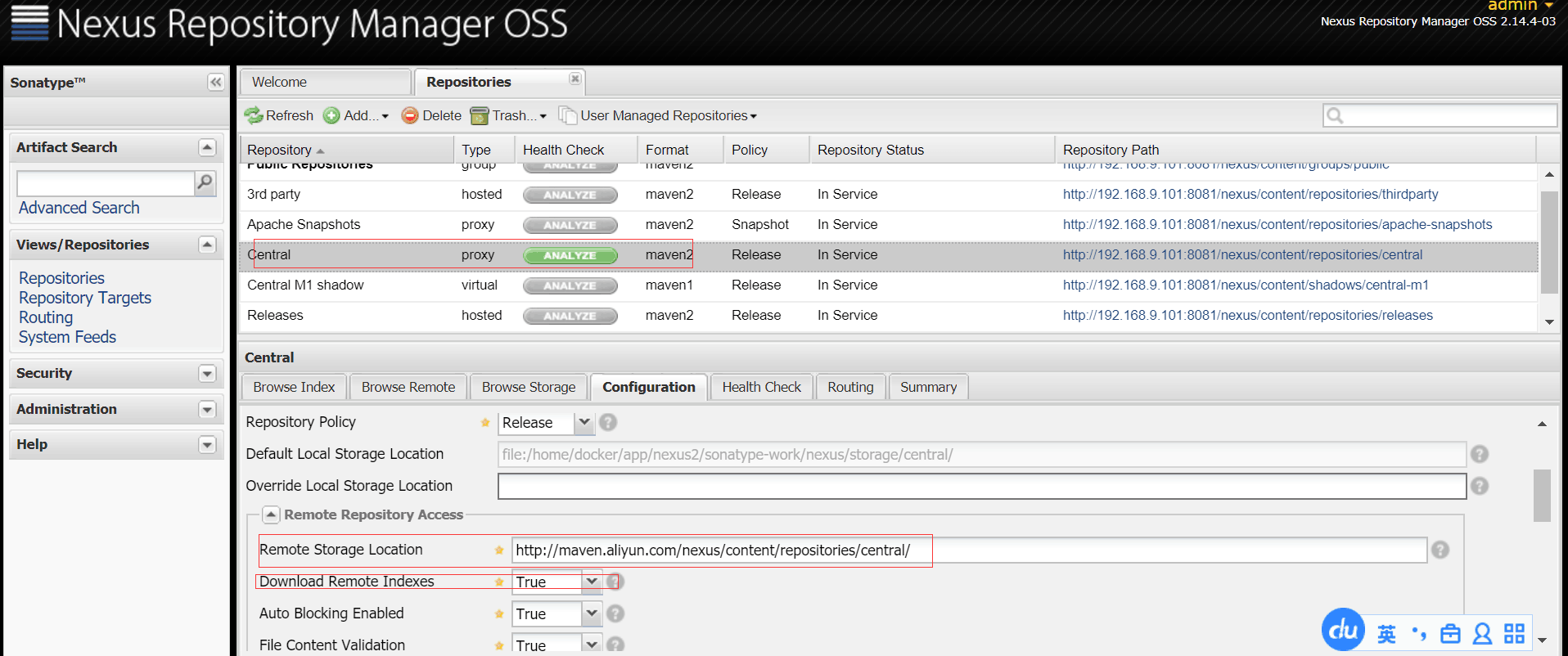
Task: Collapse the Remote Repository Access section
Action: click(271, 515)
